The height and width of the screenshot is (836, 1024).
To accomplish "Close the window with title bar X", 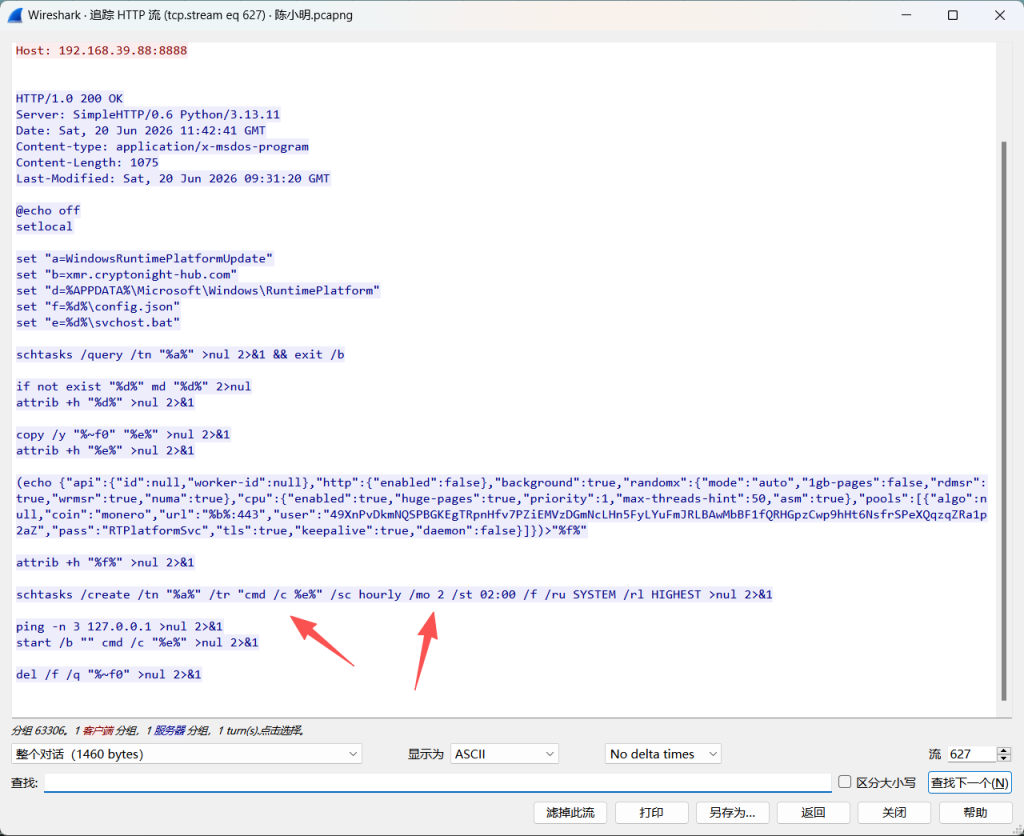I will click(1000, 15).
